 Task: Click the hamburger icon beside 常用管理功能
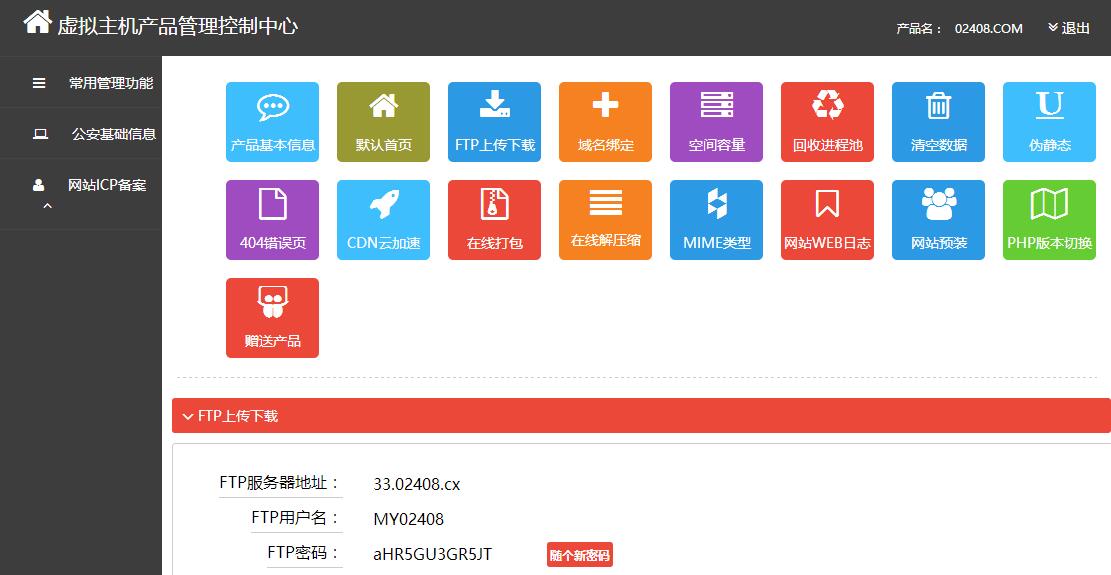(x=39, y=83)
